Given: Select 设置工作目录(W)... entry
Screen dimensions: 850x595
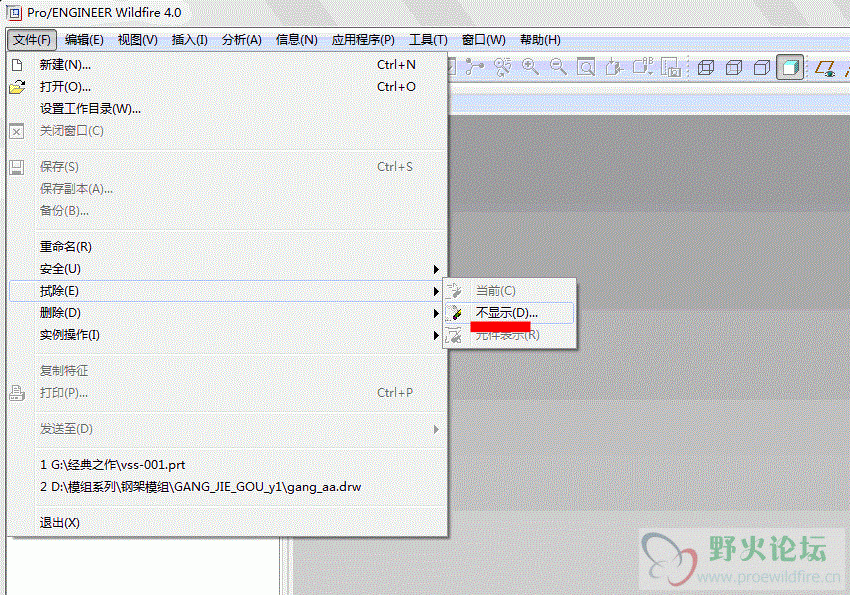Looking at the screenshot, I should (228, 109).
